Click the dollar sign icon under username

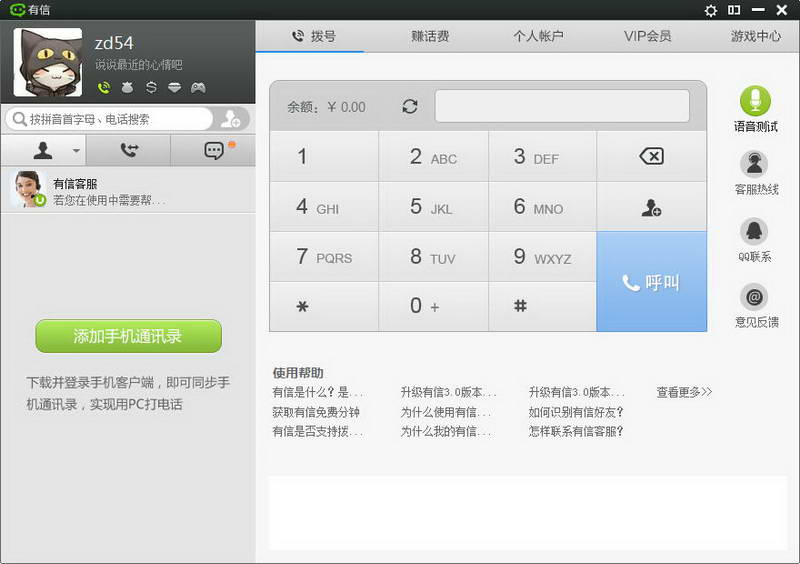point(151,88)
